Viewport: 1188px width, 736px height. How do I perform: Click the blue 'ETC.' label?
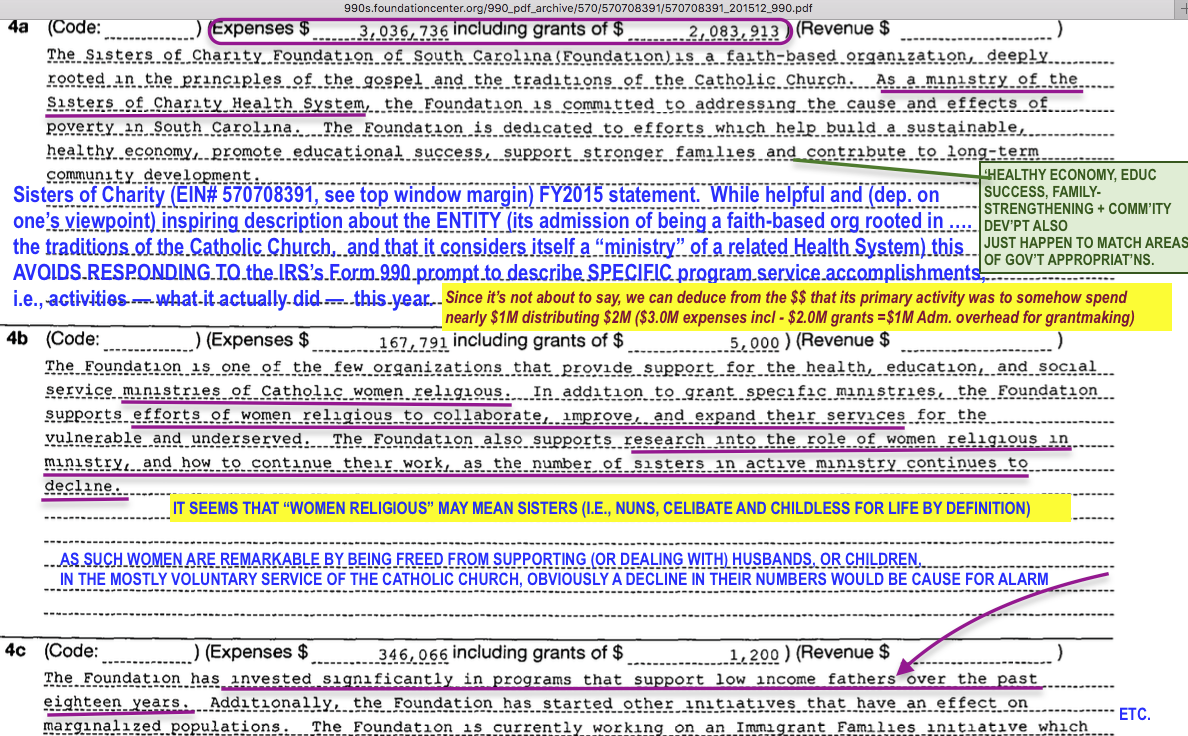[x=1135, y=714]
